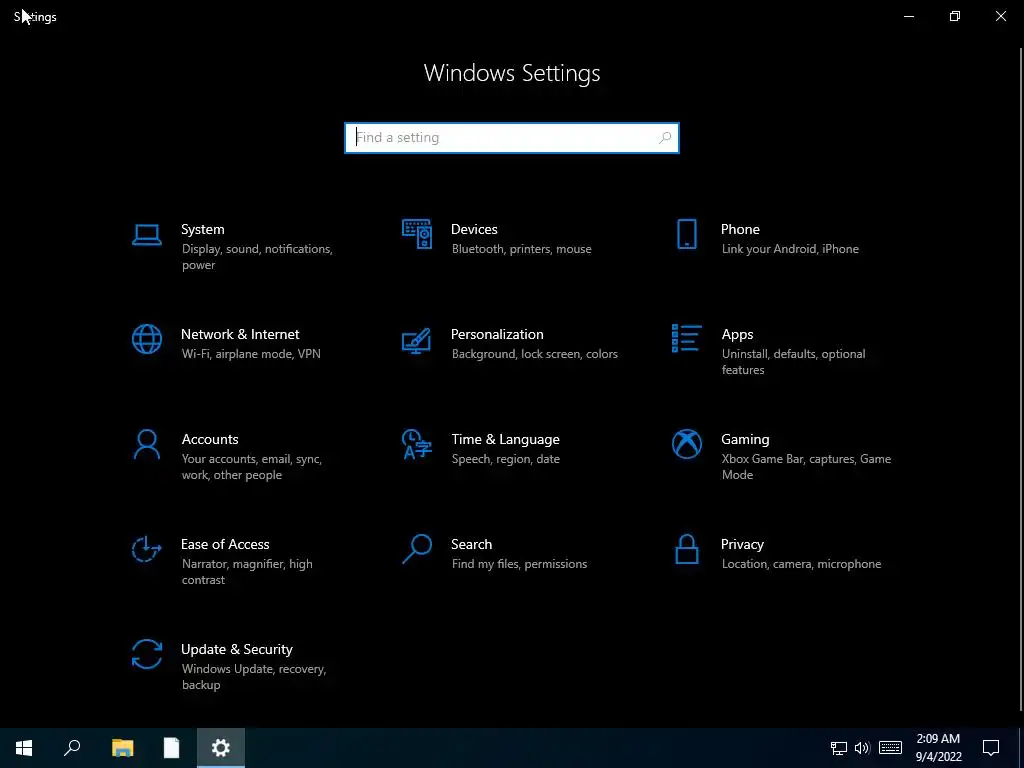1024x768 pixels.
Task: Open the touch keyboard tray icon
Action: click(890, 748)
